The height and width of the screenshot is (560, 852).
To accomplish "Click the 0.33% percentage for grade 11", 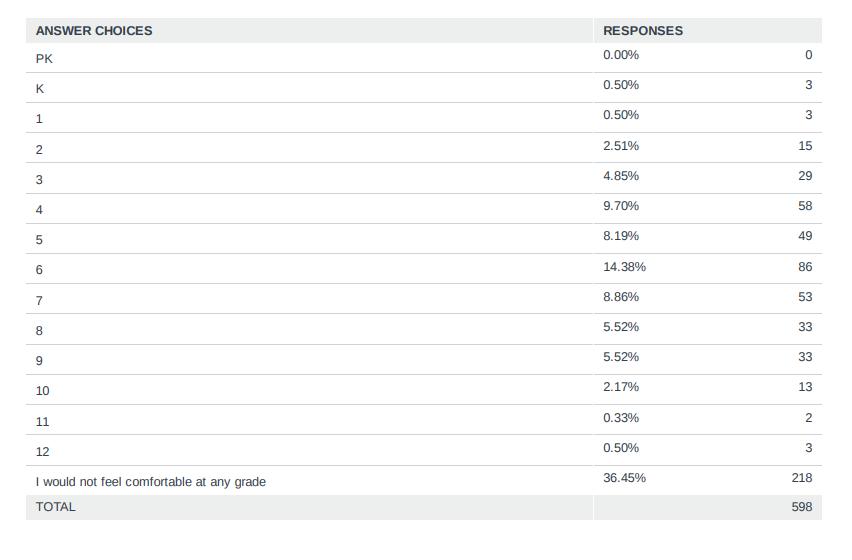I will coord(621,418).
